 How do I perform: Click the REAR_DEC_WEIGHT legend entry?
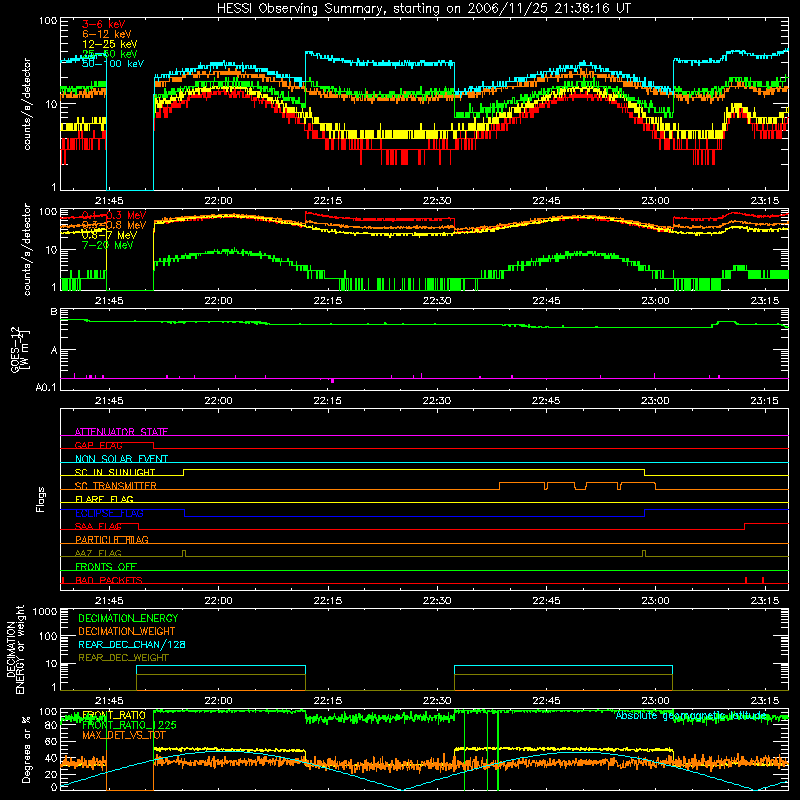pyautogui.click(x=123, y=658)
